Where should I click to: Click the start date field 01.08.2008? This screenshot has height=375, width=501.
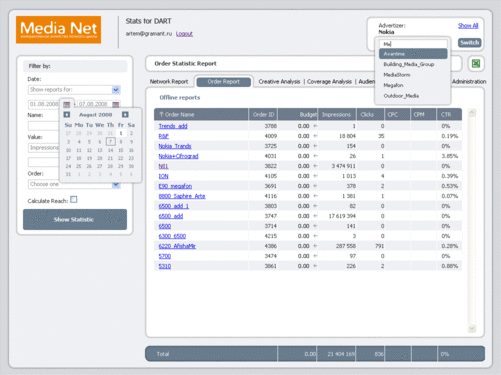[44, 104]
